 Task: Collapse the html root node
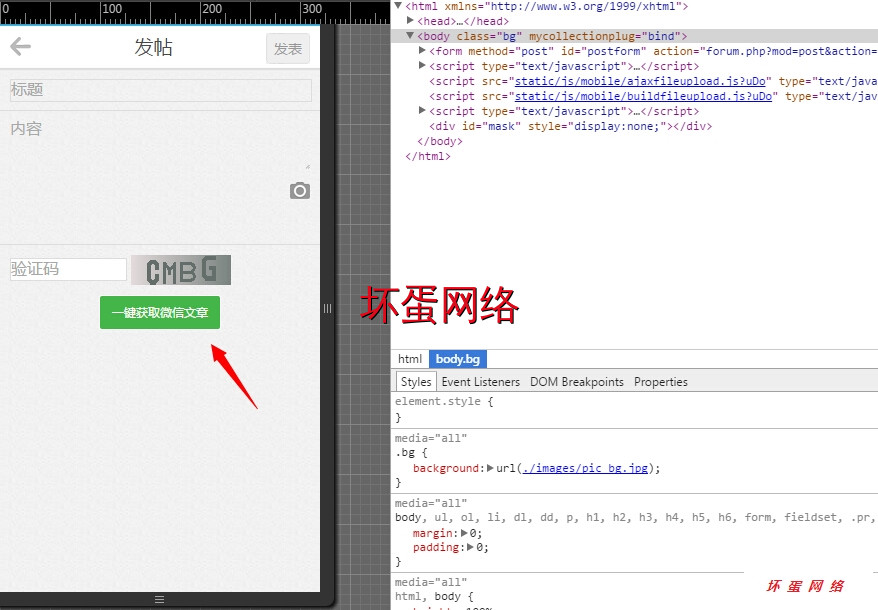coord(398,6)
